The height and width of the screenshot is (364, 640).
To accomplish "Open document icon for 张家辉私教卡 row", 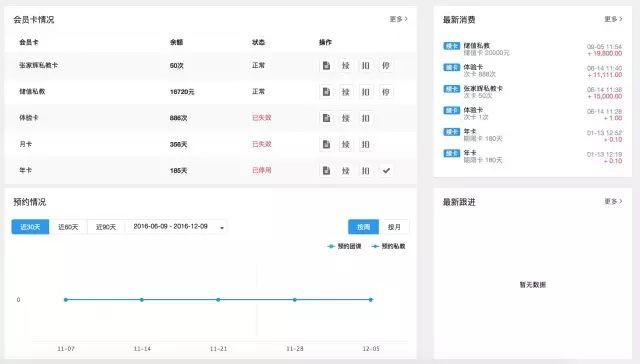I will [x=326, y=65].
